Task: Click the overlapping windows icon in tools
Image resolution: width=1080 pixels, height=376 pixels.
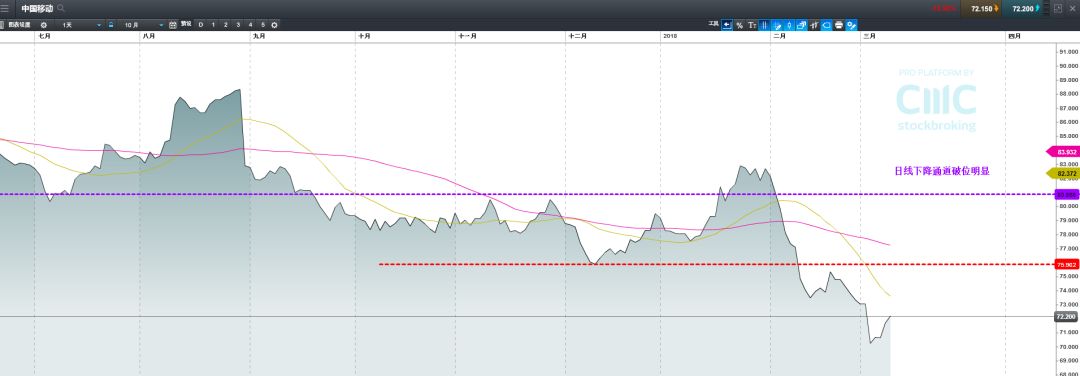Action: click(802, 25)
